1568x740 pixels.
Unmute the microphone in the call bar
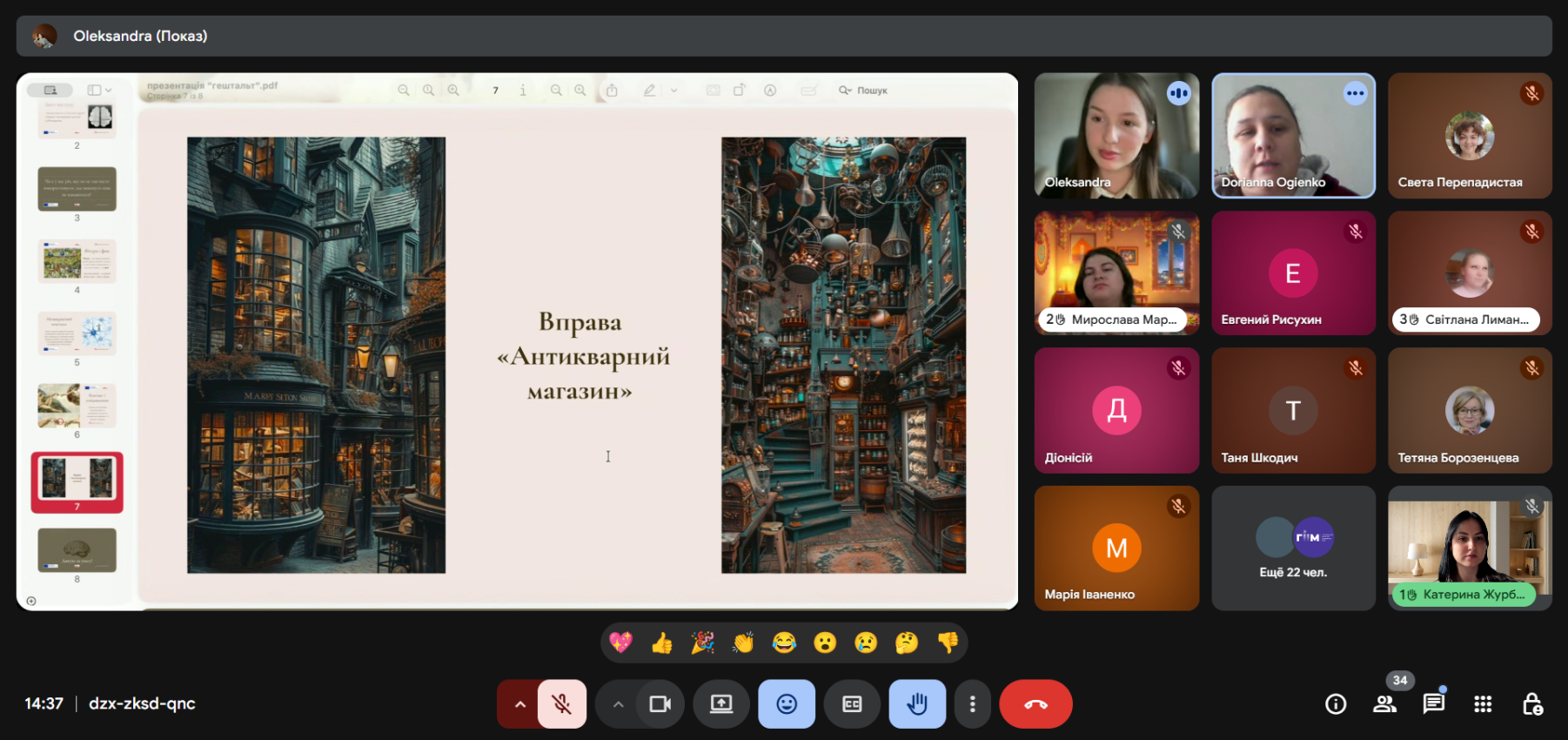click(x=561, y=704)
